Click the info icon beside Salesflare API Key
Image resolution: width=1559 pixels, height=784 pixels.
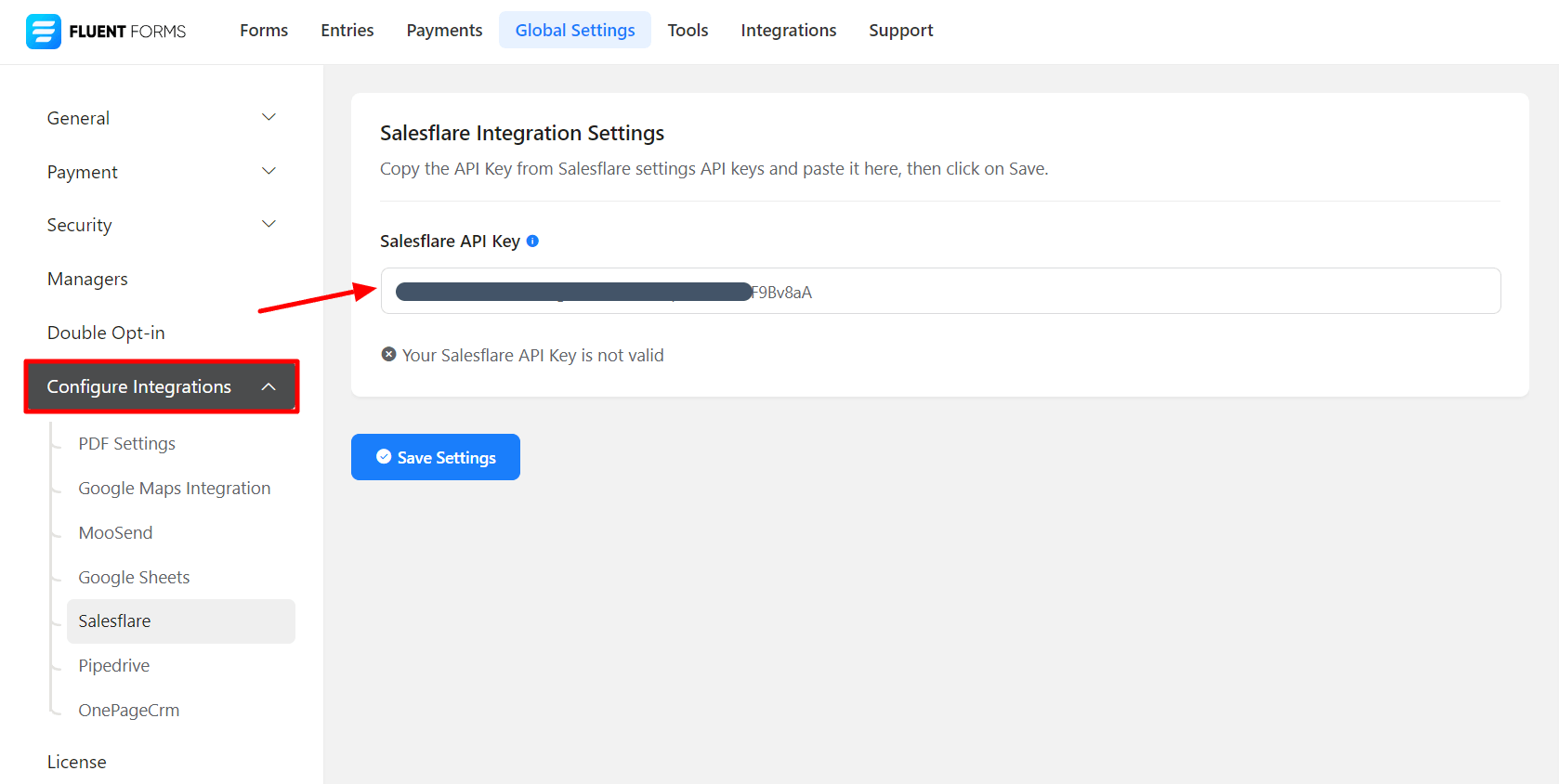coord(532,242)
